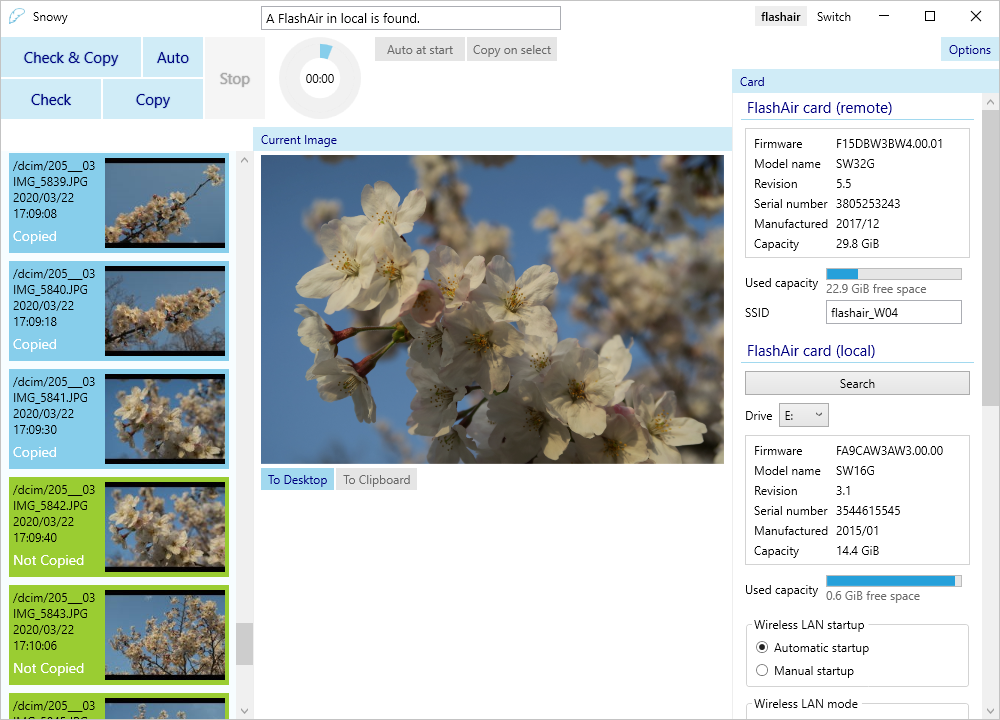Click the 0.6 GiB free space text

[872, 596]
